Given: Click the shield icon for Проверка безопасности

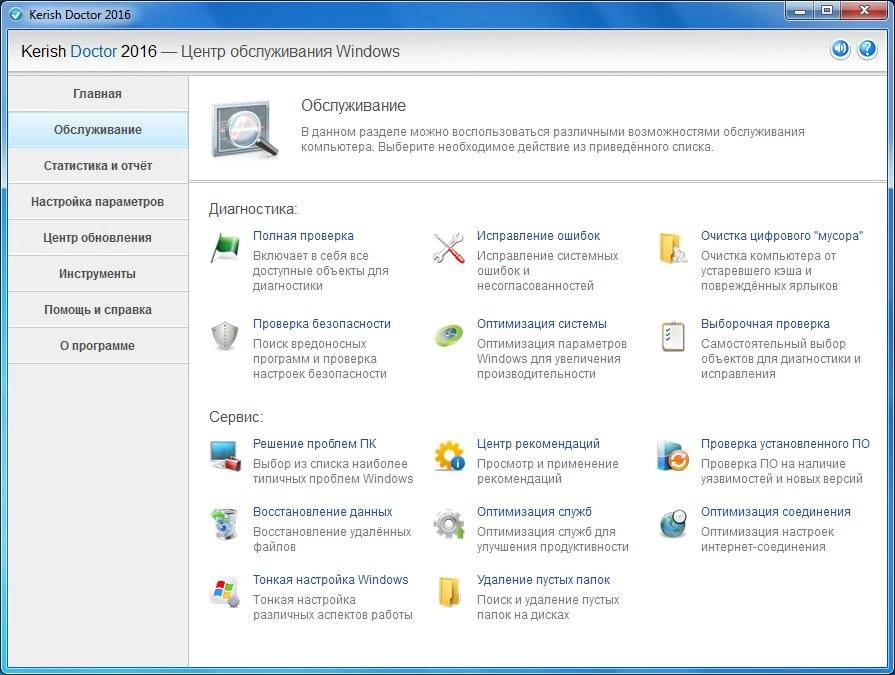Looking at the screenshot, I should pos(225,336).
